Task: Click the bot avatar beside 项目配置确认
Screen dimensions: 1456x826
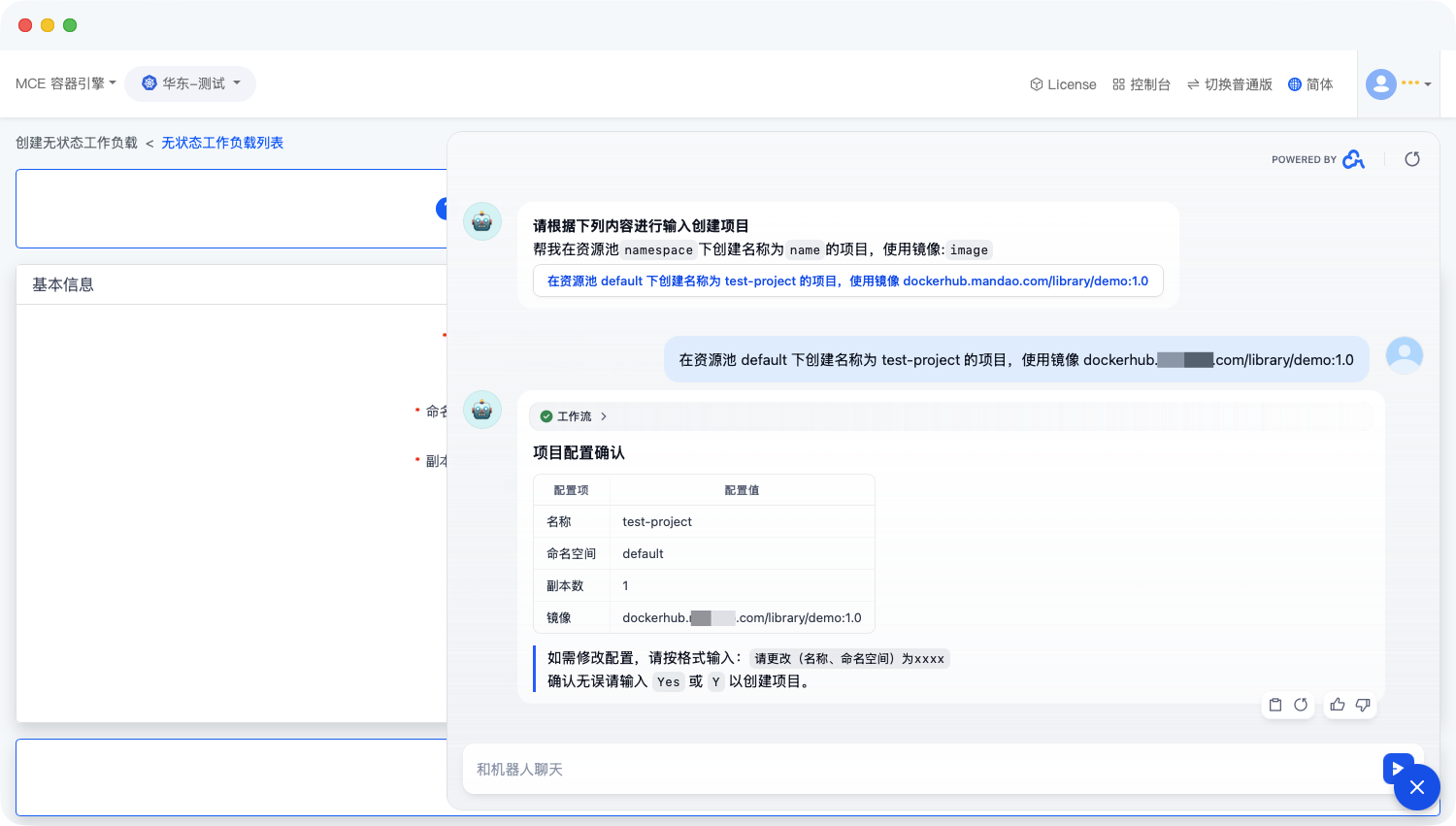Action: tap(482, 410)
